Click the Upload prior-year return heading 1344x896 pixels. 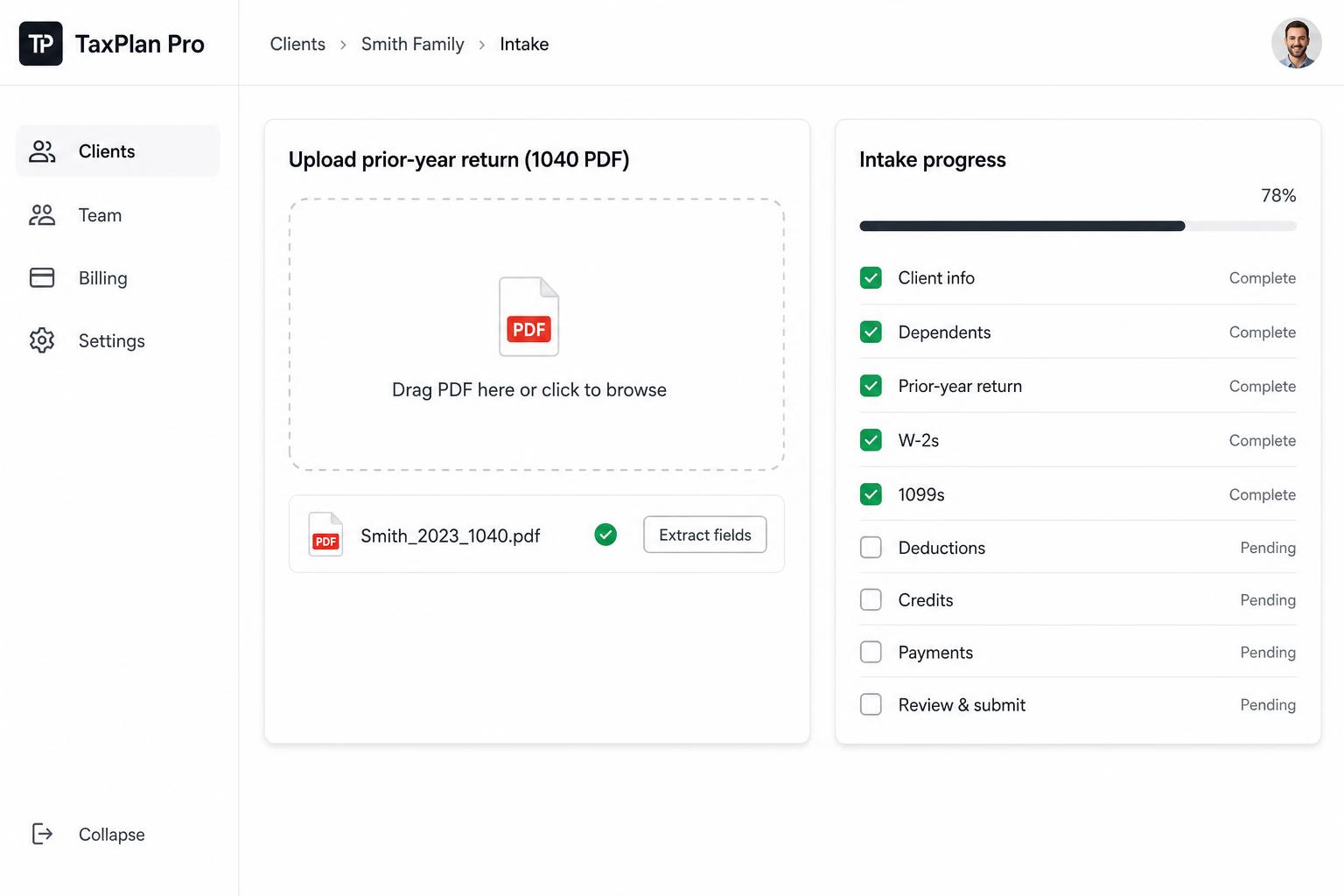tap(459, 160)
